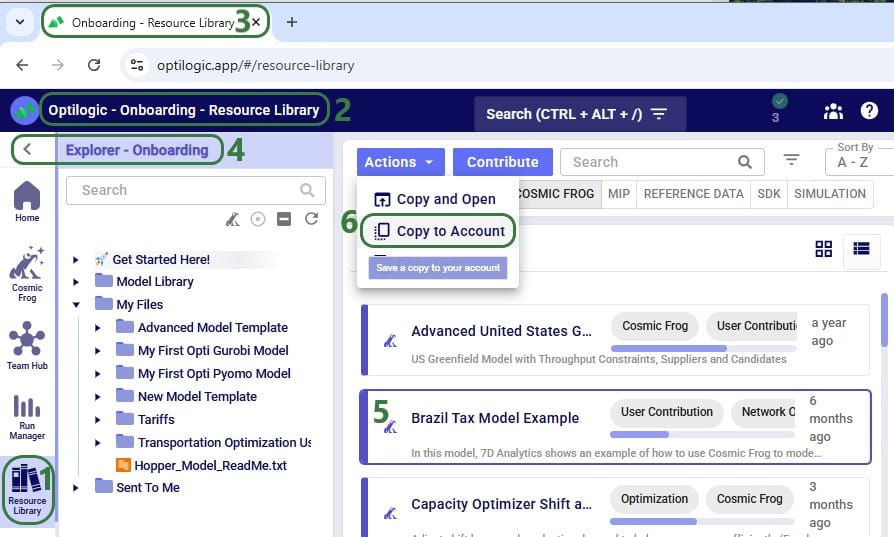Expand the Sent To Me folder

click(x=76, y=488)
